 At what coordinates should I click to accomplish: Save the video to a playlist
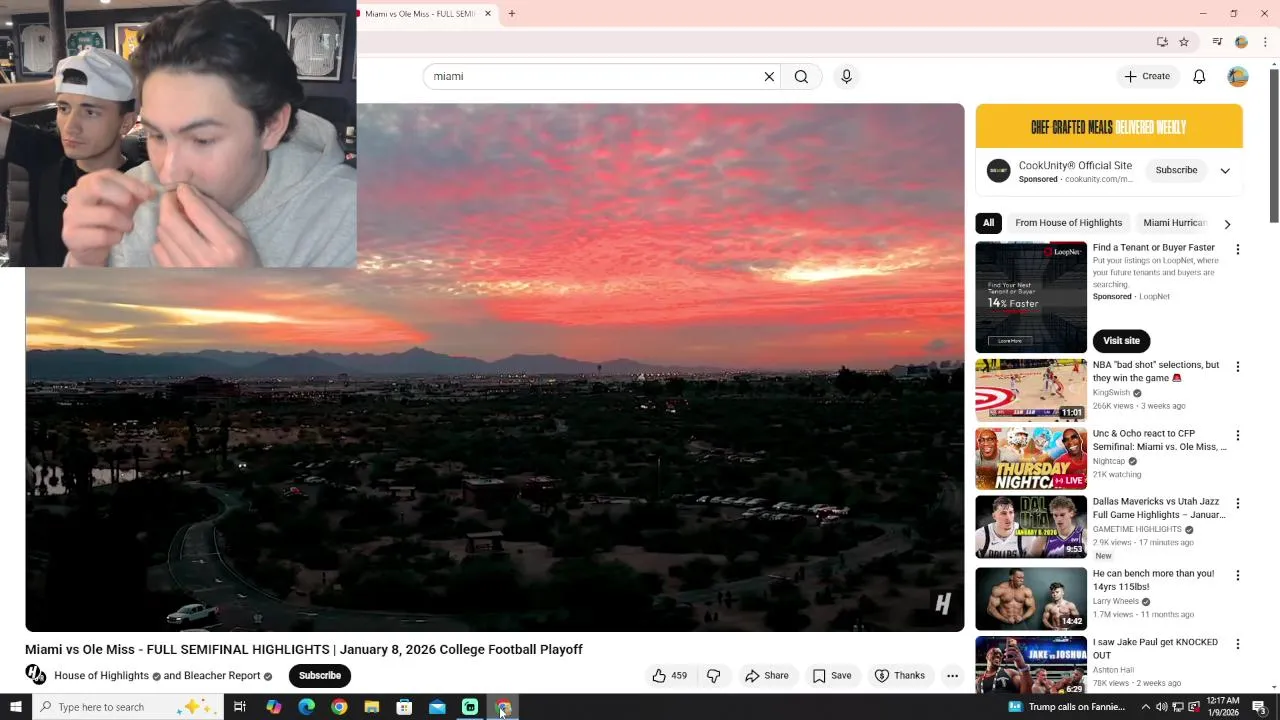click(x=832, y=676)
